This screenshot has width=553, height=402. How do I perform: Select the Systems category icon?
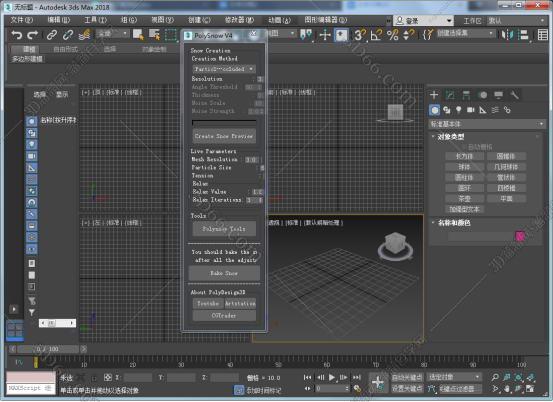[x=507, y=110]
